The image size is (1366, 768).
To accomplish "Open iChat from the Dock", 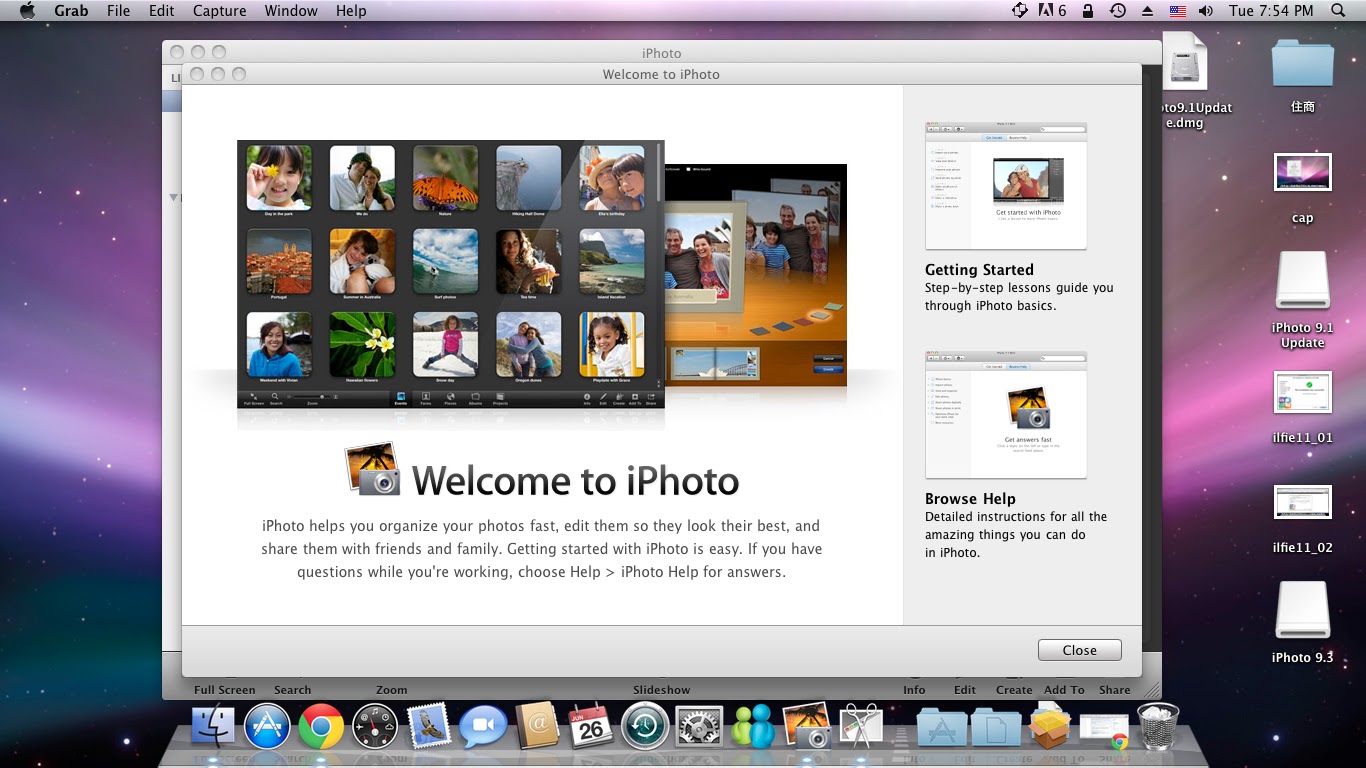I will [x=484, y=727].
